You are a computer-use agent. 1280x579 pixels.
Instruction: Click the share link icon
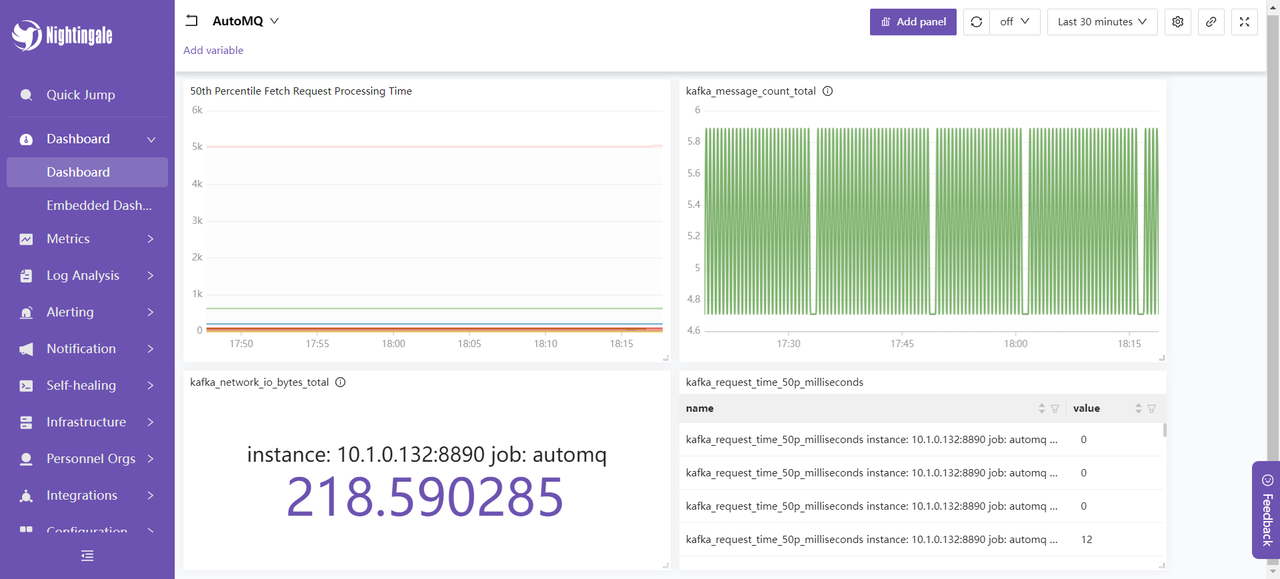click(1211, 22)
